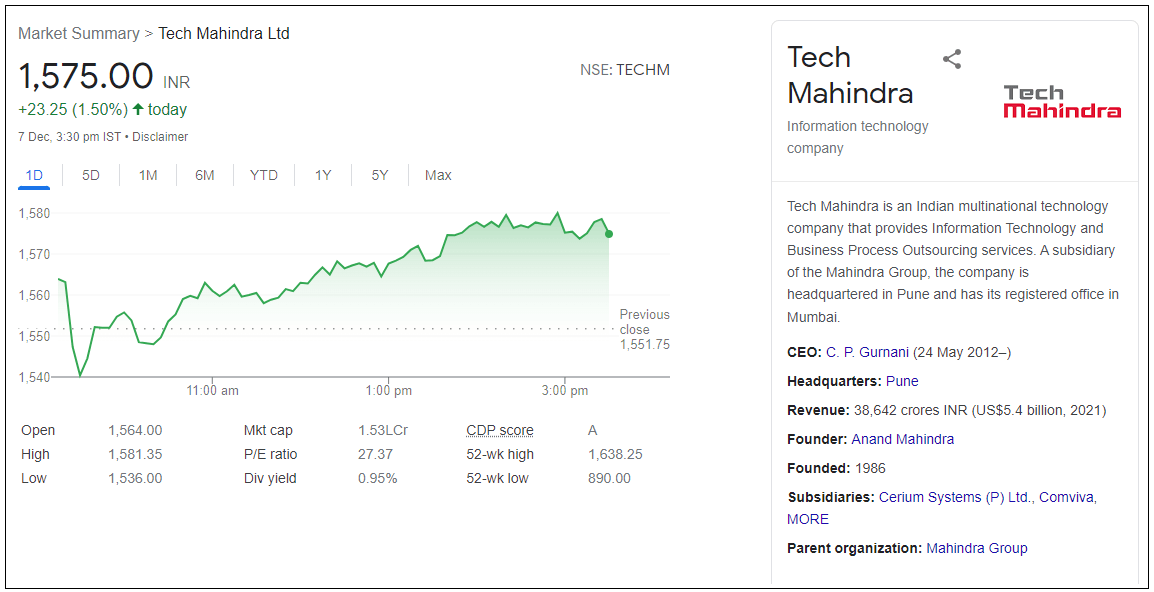Select the 5D time range tab
The image size is (1154, 592).
[91, 175]
